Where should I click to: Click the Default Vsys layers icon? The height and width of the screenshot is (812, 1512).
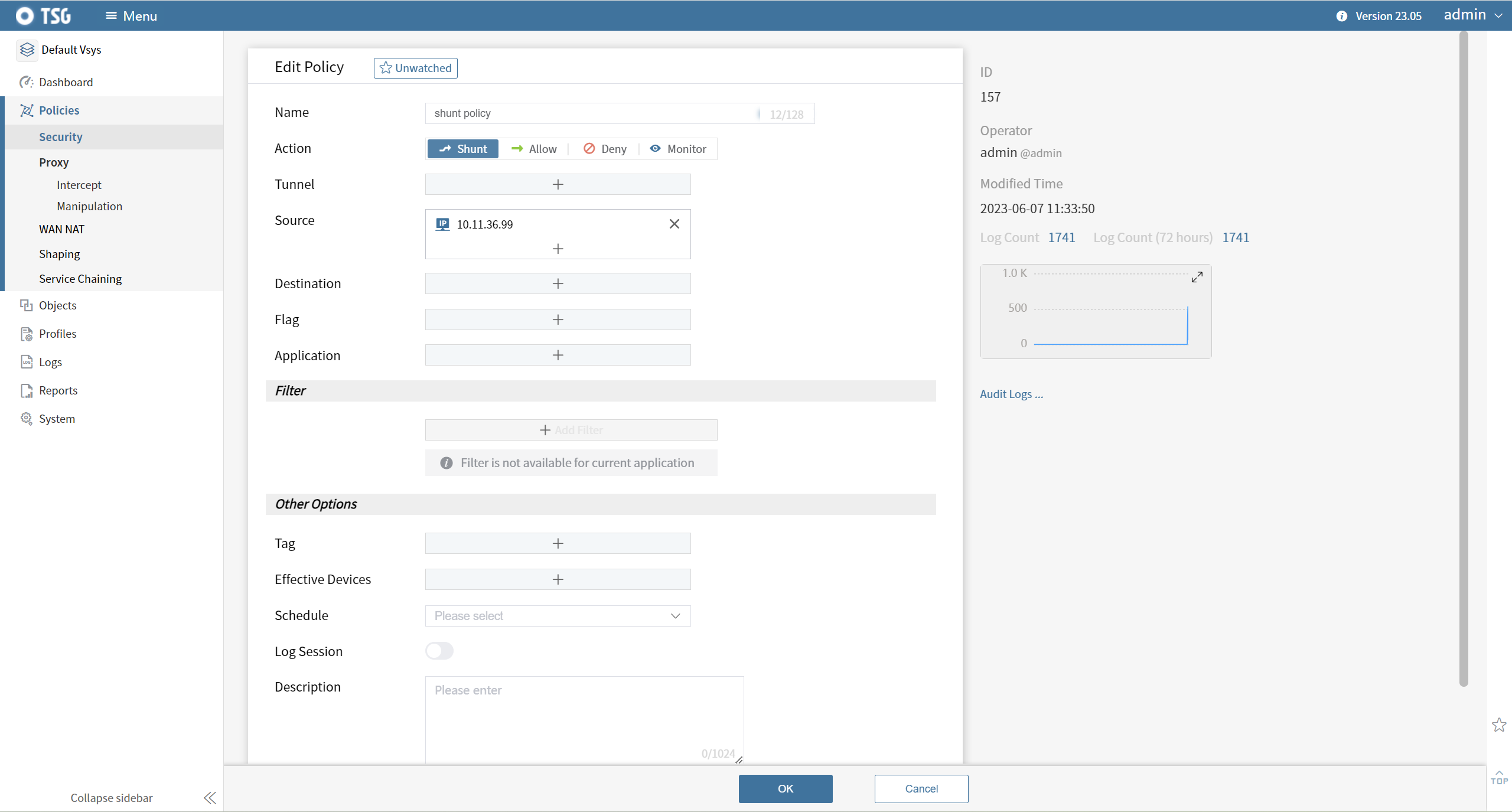pyautogui.click(x=27, y=50)
